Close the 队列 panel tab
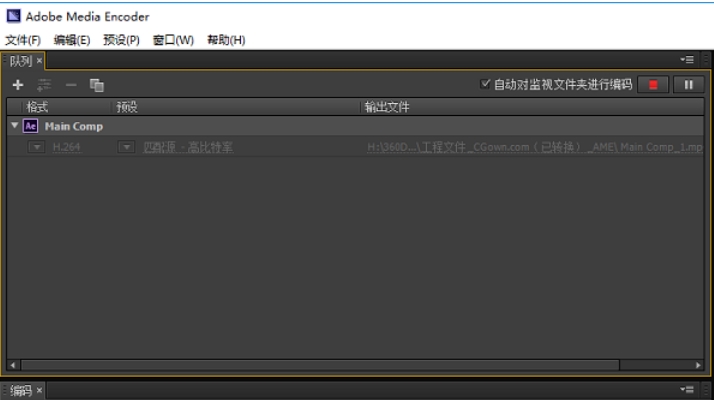This screenshot has height=400, width=714. 39,61
